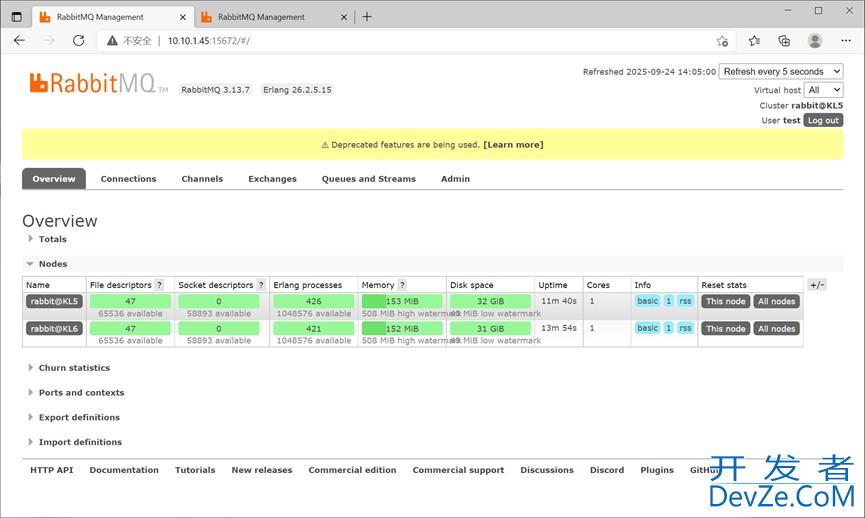The height and width of the screenshot is (518, 865).
Task: Expand the Churn statistics section
Action: point(73,368)
